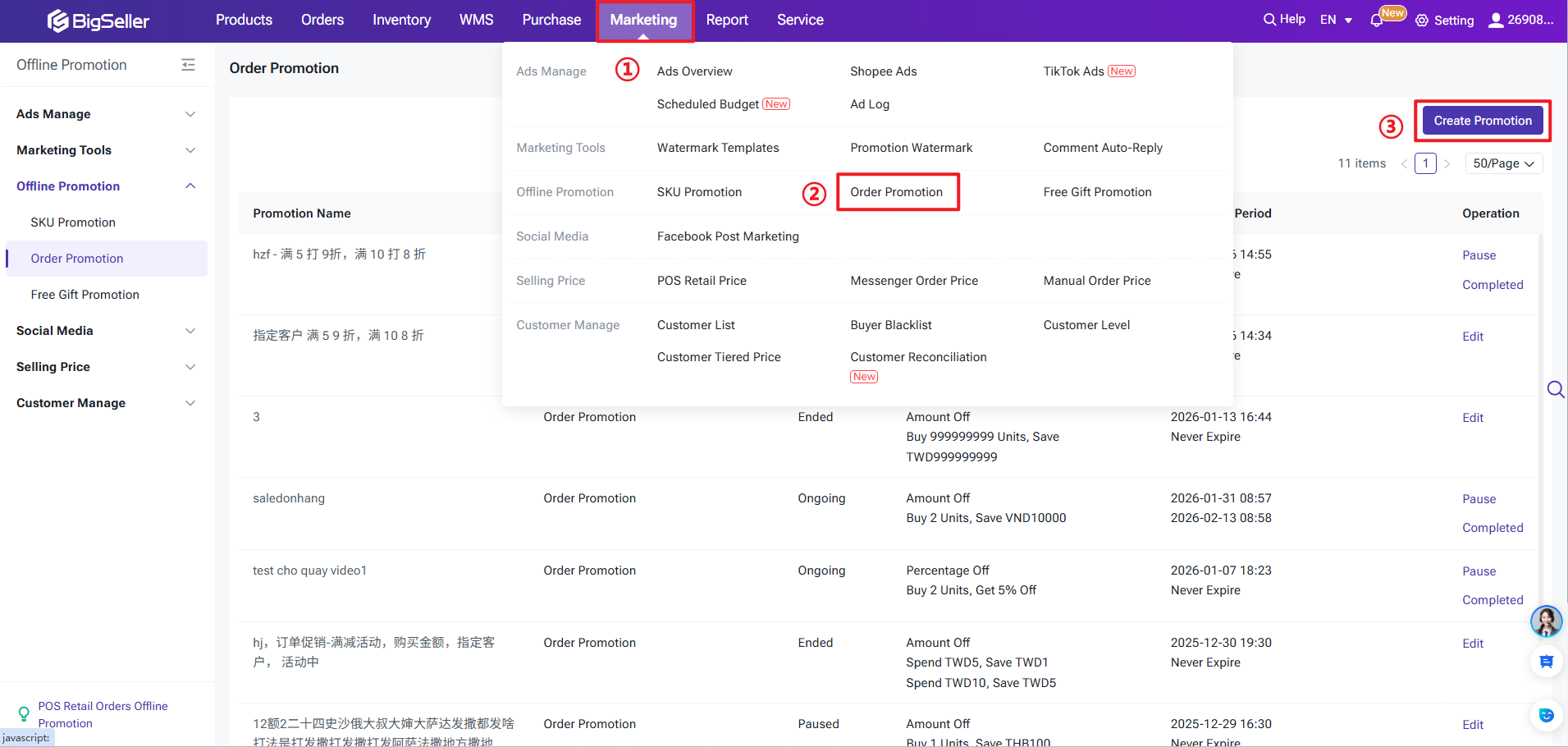Click the magnifier icon at right edge
The width and height of the screenshot is (1568, 747).
coord(1555,389)
